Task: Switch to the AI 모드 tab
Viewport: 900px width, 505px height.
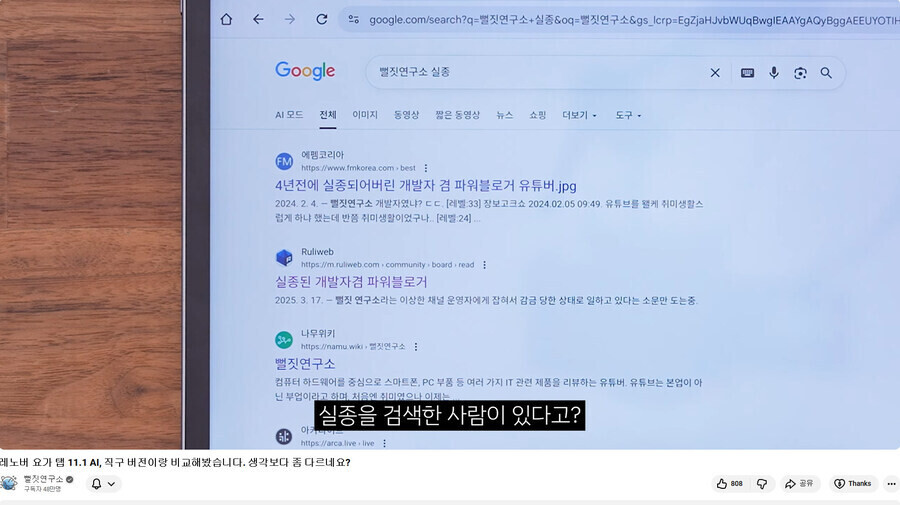Action: pyautogui.click(x=289, y=115)
